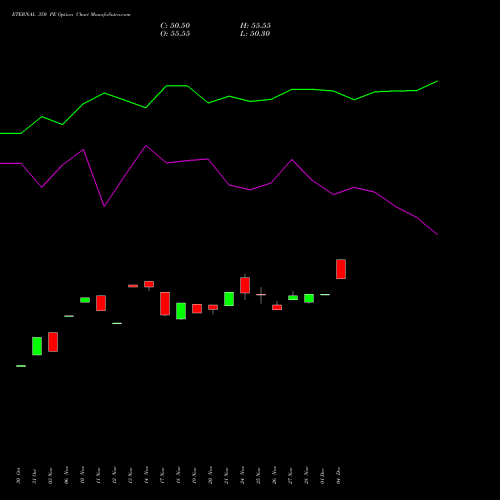Click the tall red candle for 17 Nov

pos(165,304)
